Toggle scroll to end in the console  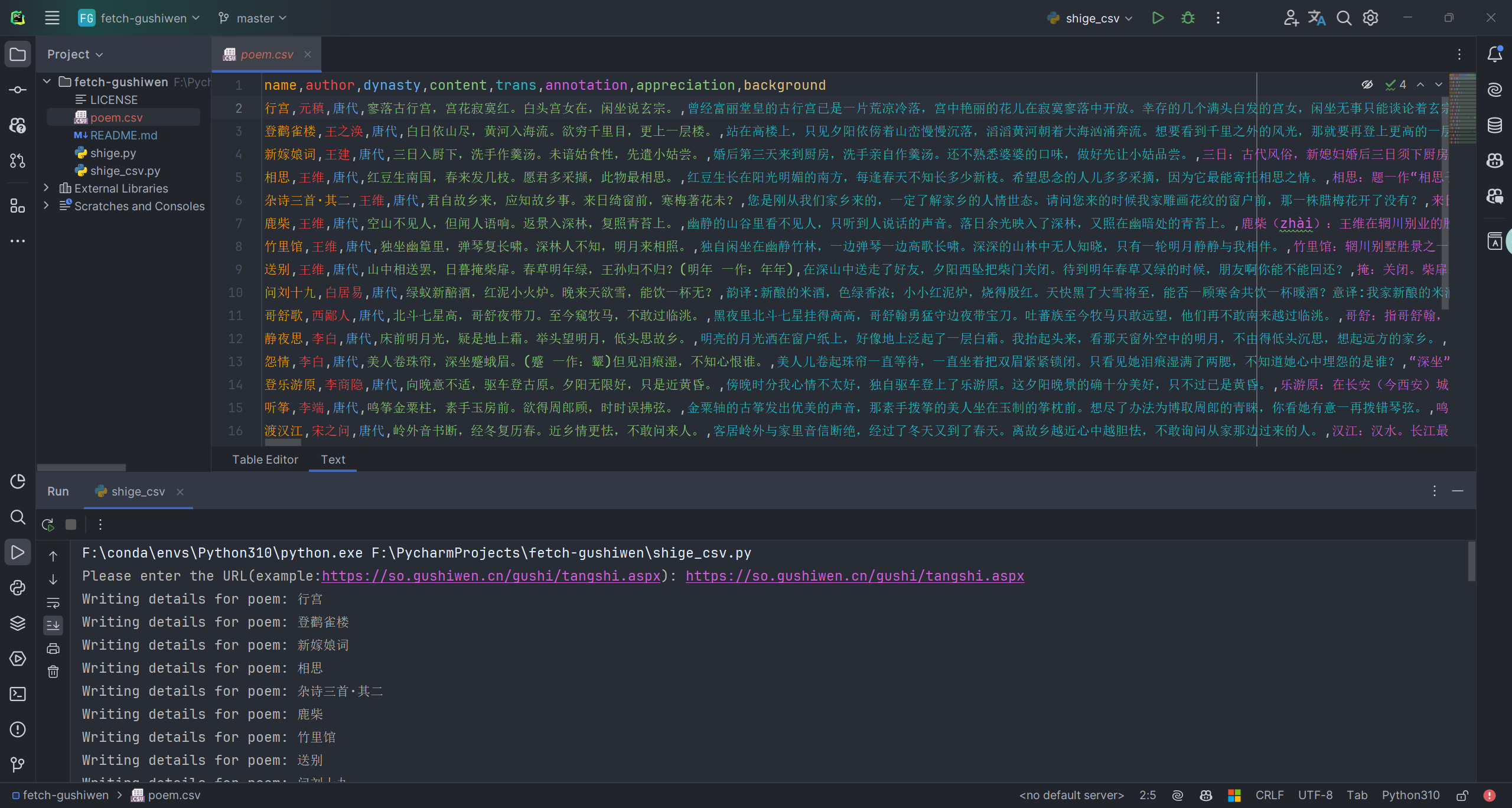tap(53, 625)
